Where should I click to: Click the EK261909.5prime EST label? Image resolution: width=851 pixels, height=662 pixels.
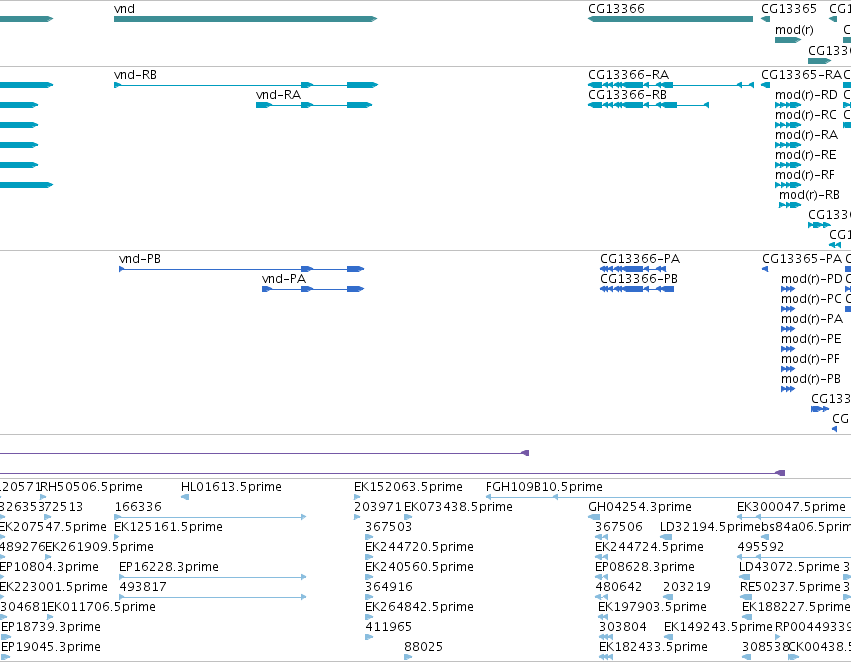pyautogui.click(x=99, y=547)
